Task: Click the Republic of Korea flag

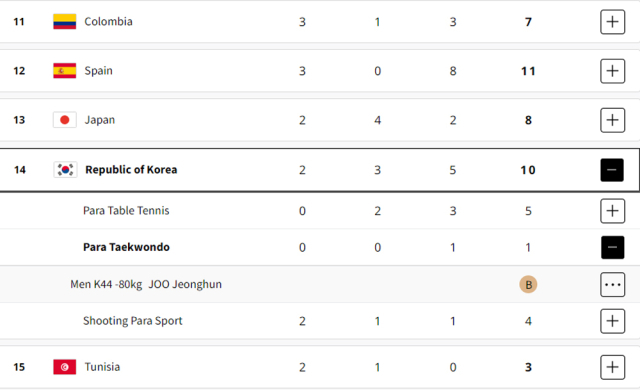Action: pos(65,170)
